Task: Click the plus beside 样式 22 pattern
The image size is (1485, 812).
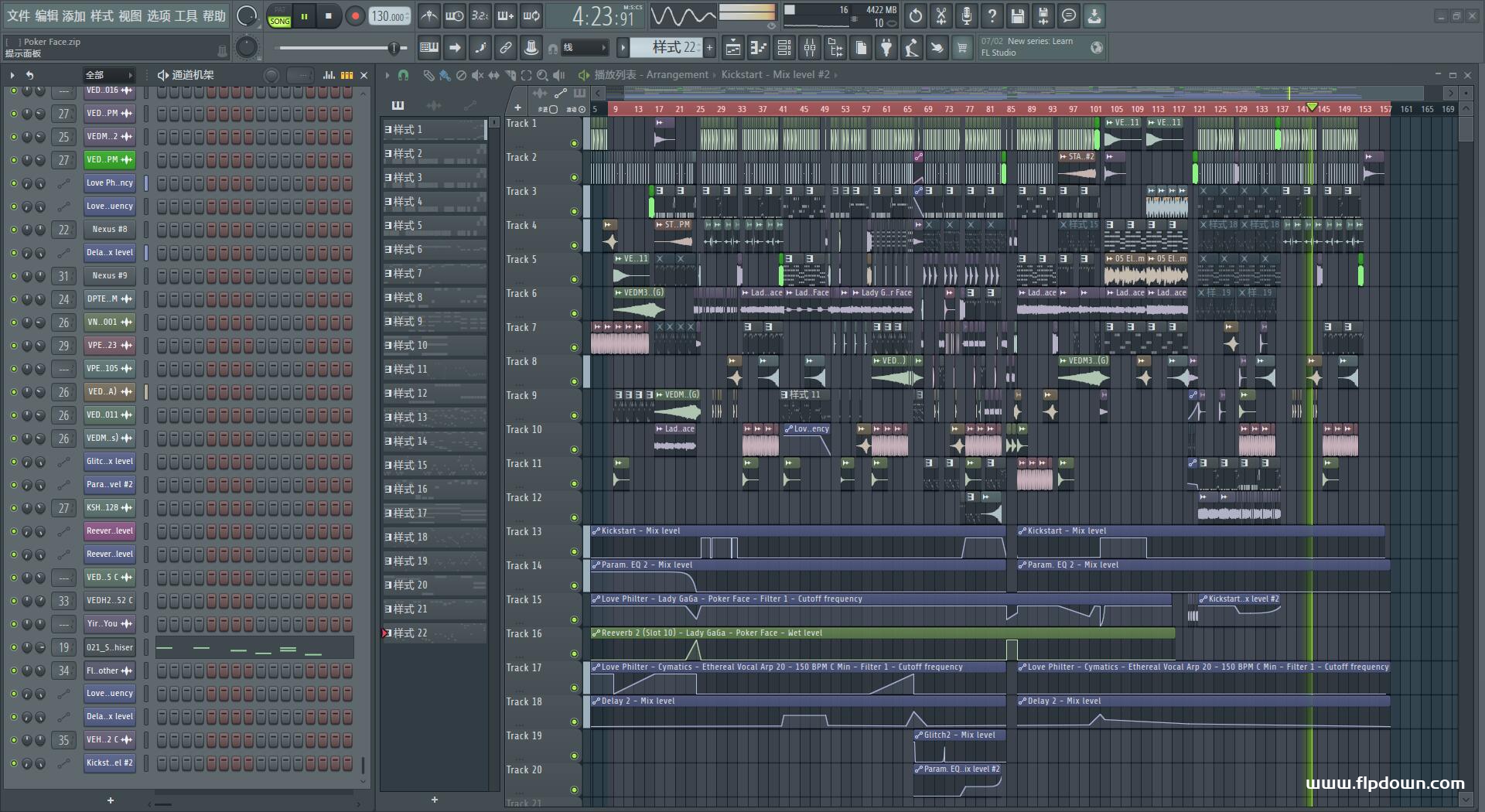Action: [x=709, y=48]
